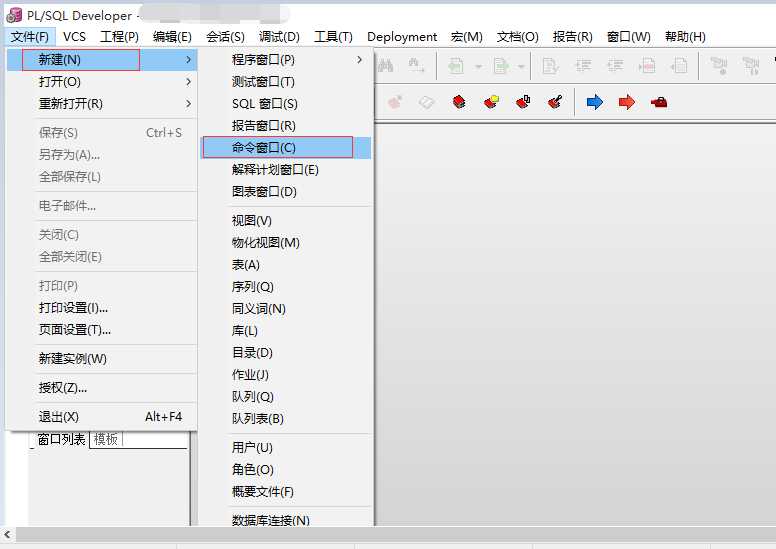Screen dimensions: 776x549
Task: Select 物化视图(M) in the submenu
Action: [286, 243]
